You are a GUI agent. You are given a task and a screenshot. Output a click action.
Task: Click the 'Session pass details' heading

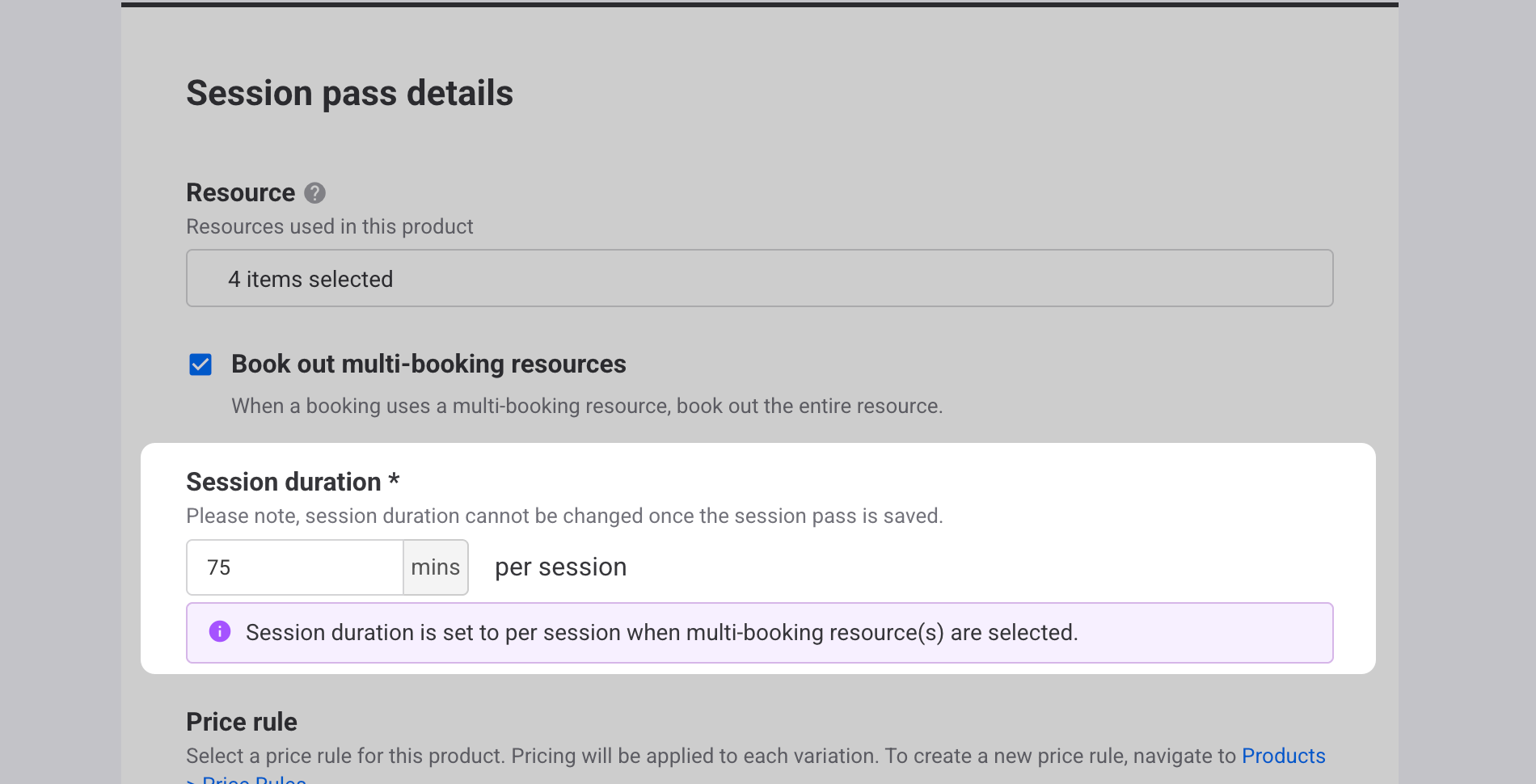point(349,93)
